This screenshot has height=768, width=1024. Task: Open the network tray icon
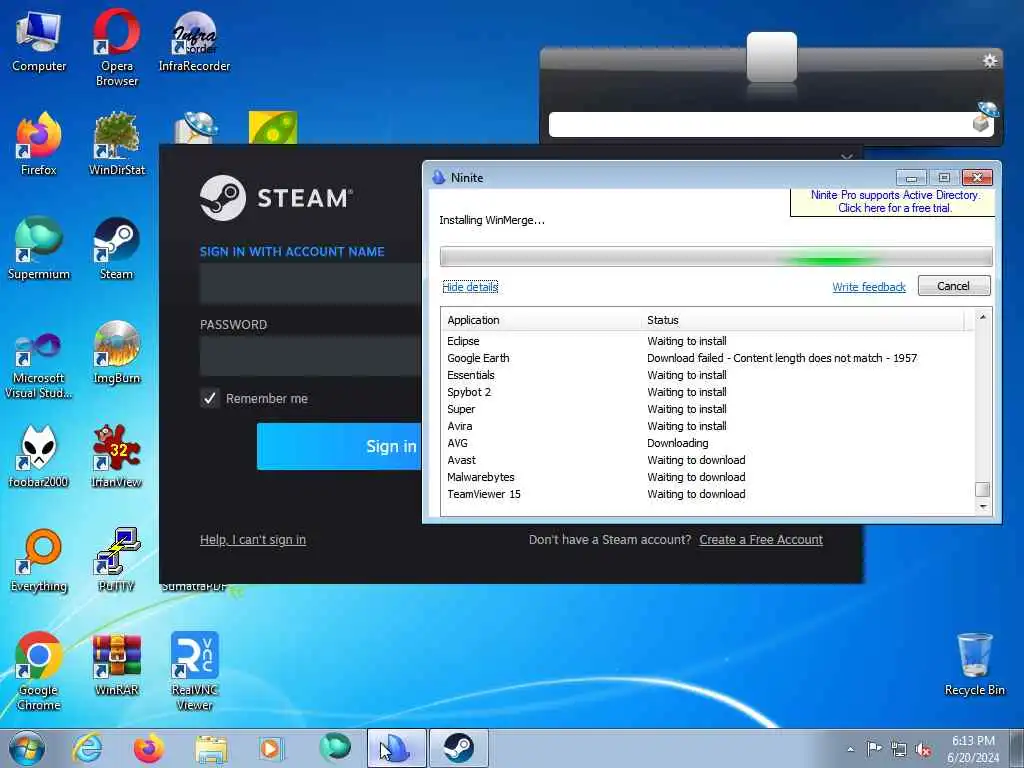click(899, 749)
